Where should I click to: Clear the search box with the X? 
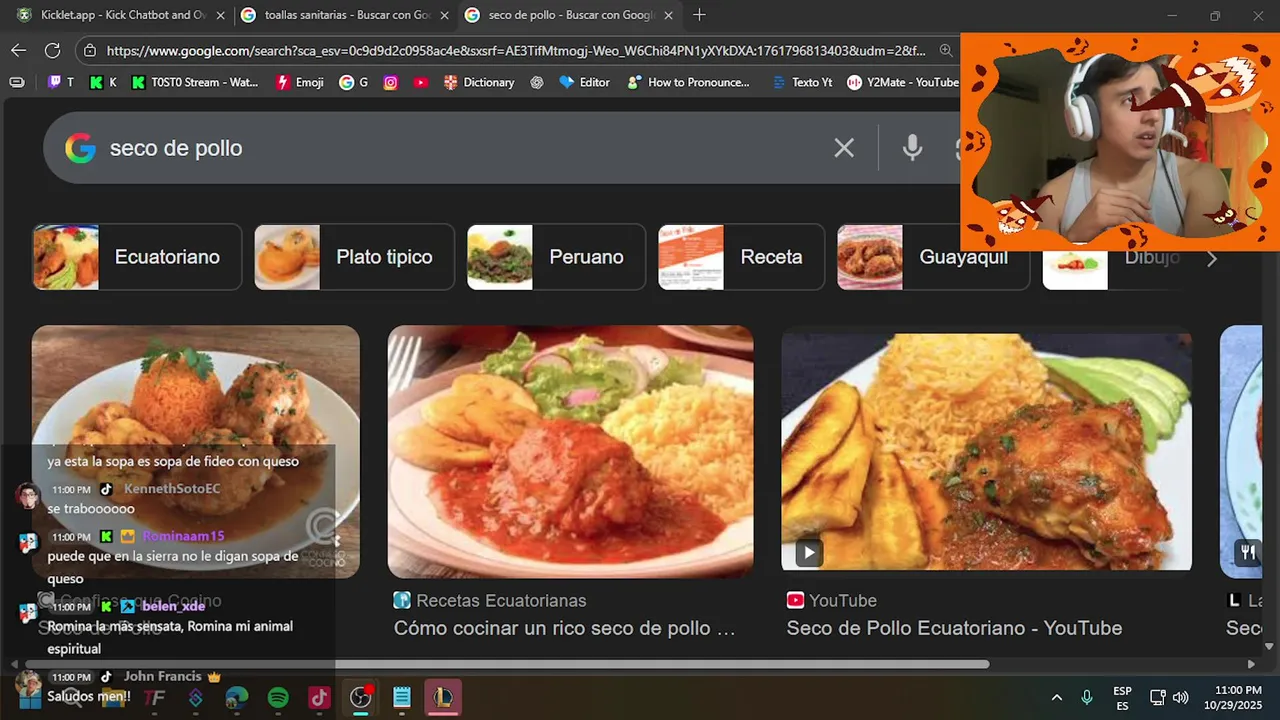click(844, 148)
